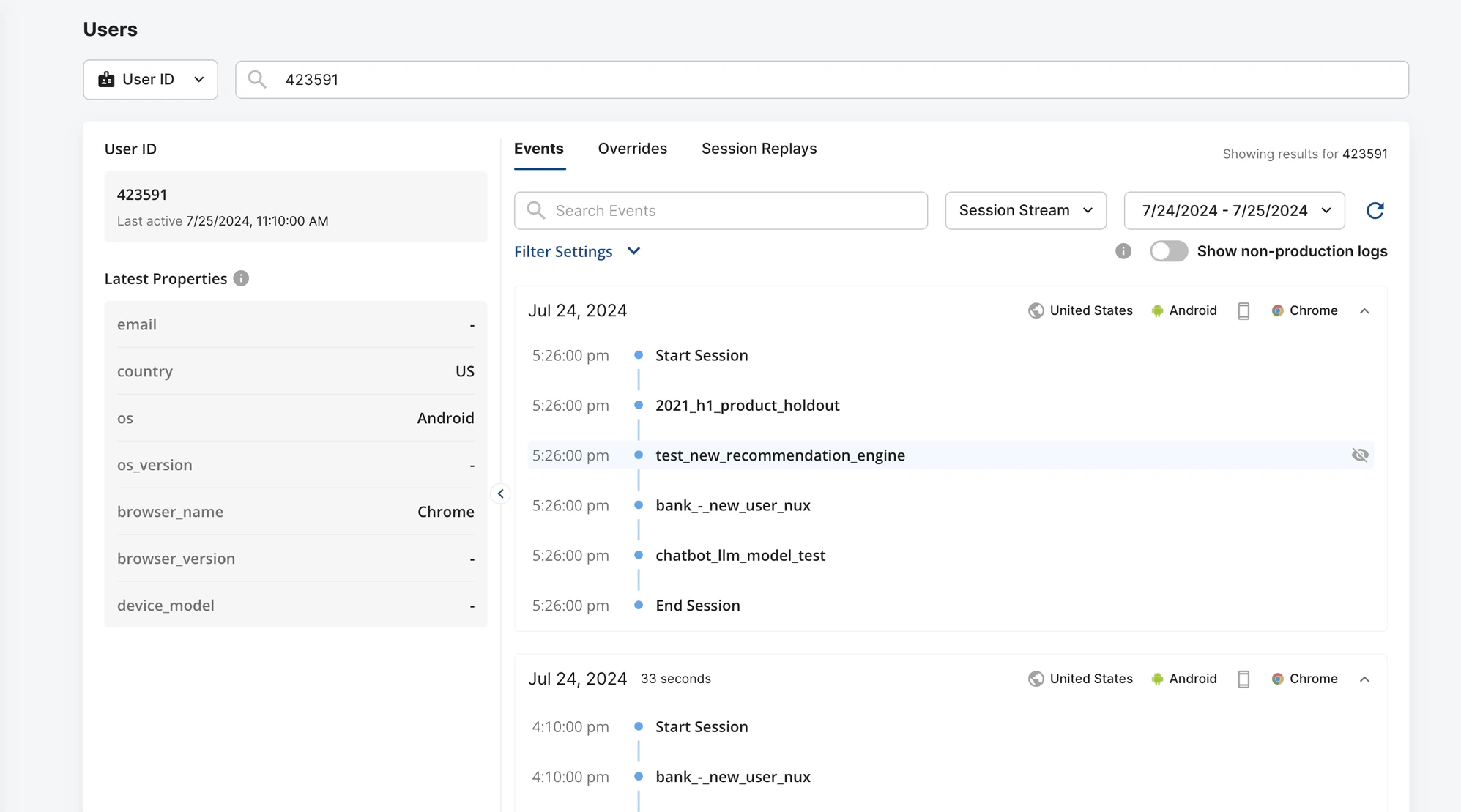Refresh the events list

point(1376,210)
